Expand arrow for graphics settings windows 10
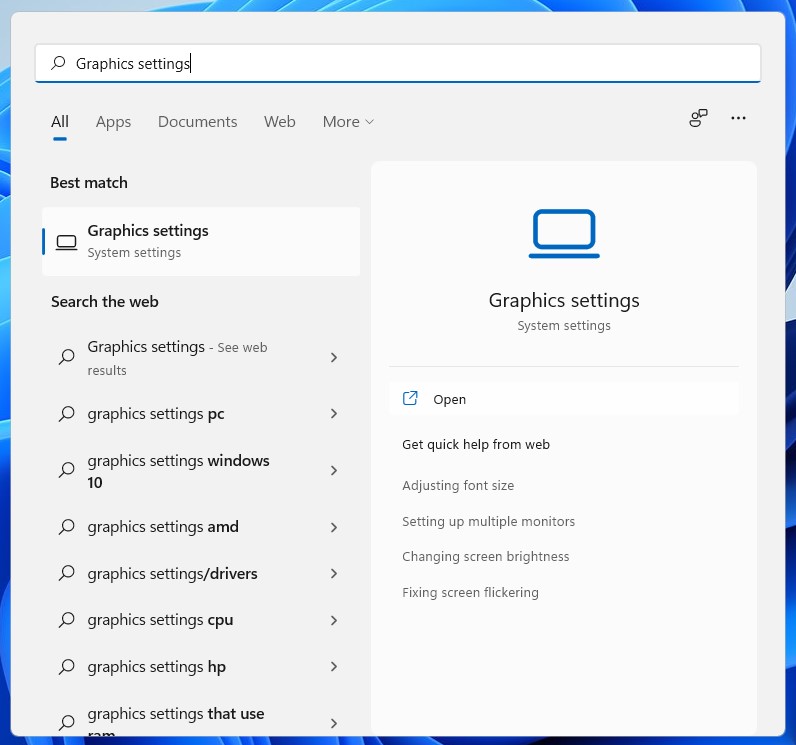796x745 pixels. [x=334, y=471]
